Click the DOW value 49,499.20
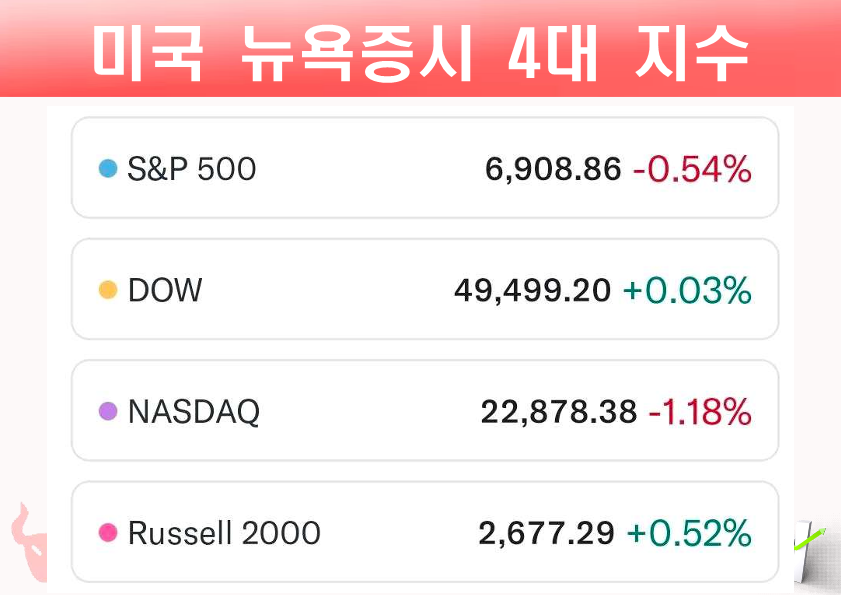The image size is (841, 595). tap(532, 290)
